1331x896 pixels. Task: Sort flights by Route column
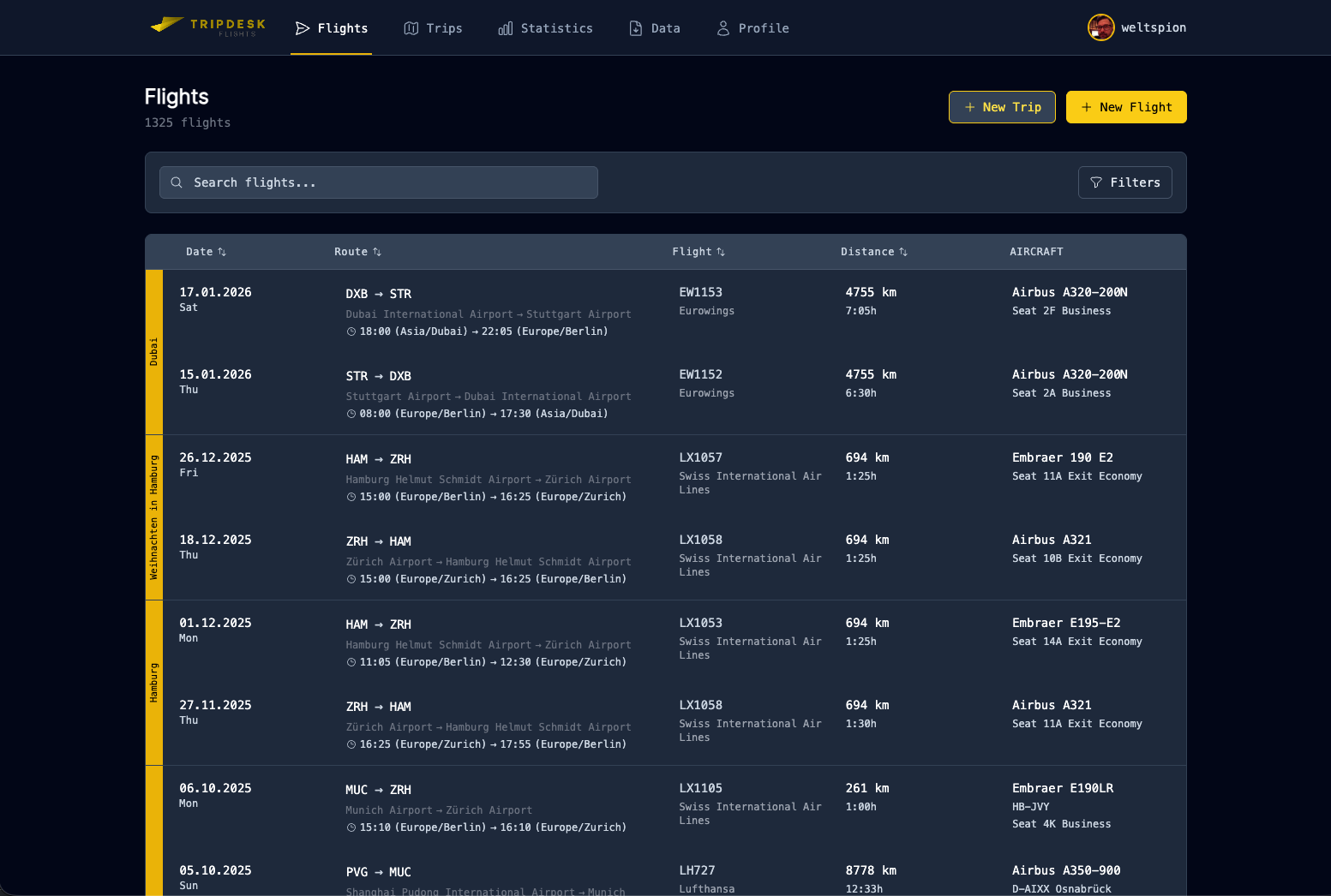pos(357,252)
